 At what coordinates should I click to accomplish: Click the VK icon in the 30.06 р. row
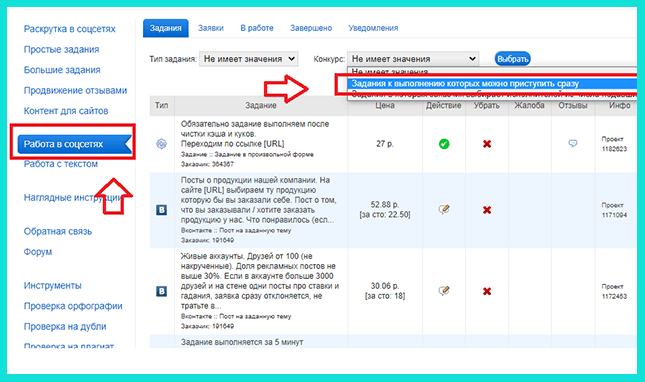coord(161,292)
